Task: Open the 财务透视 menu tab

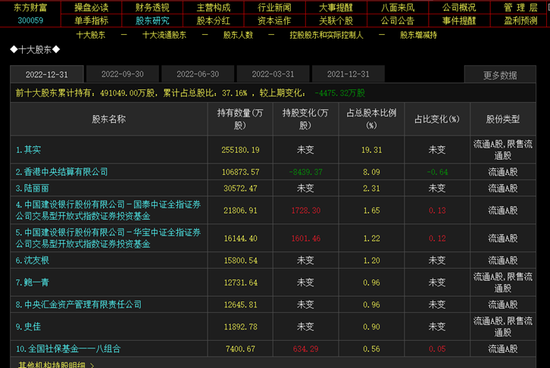Action: [152, 7]
